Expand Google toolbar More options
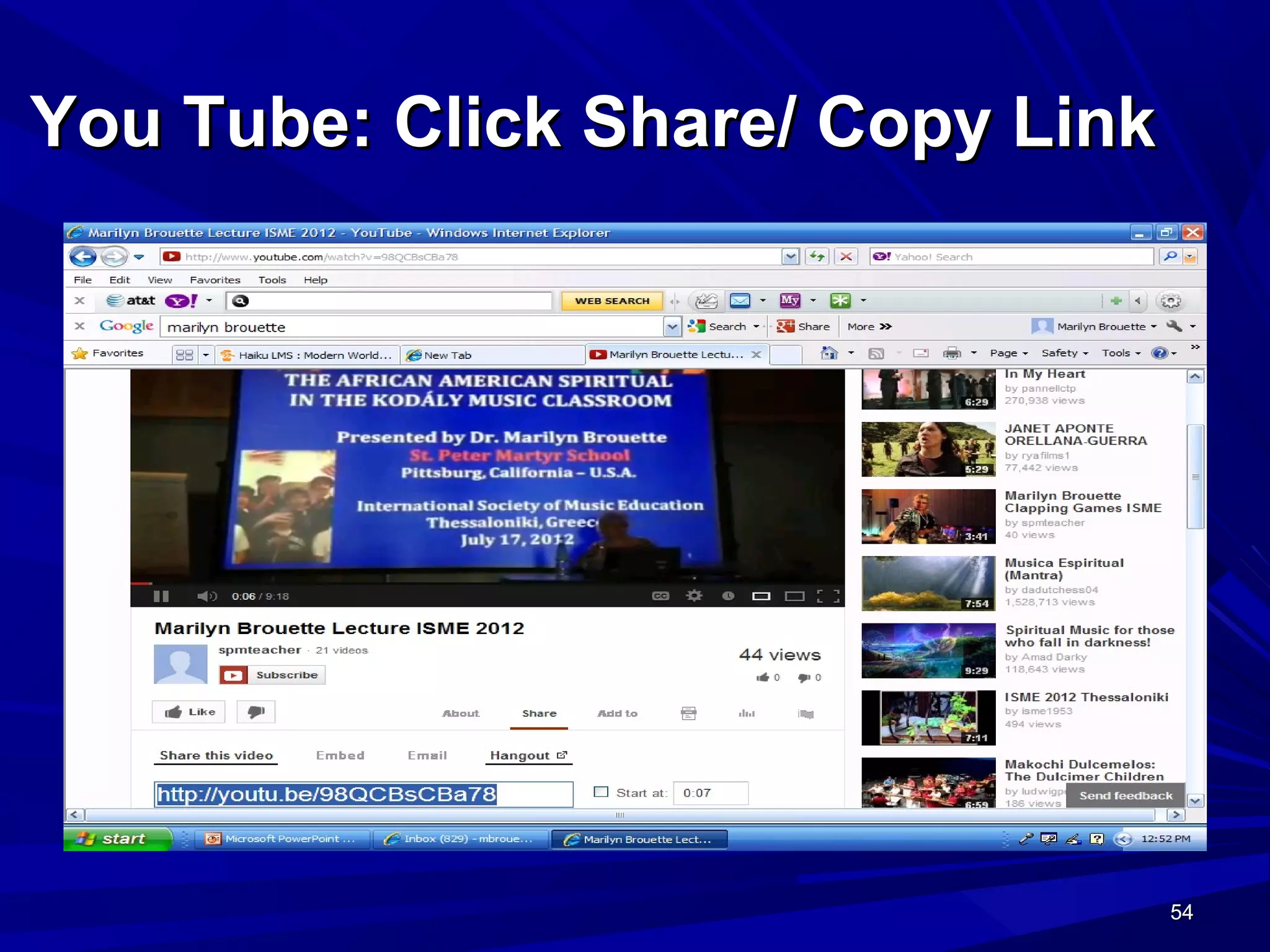 (x=869, y=327)
